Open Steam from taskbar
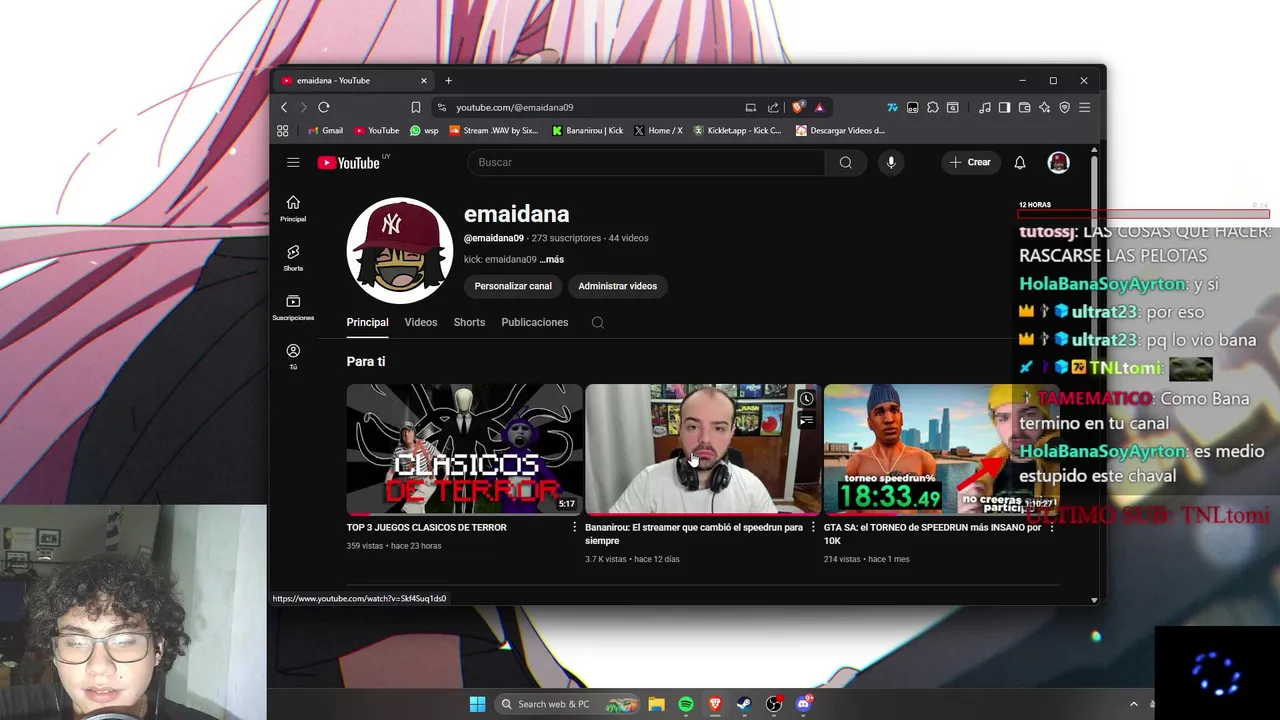The image size is (1280, 720). point(744,704)
